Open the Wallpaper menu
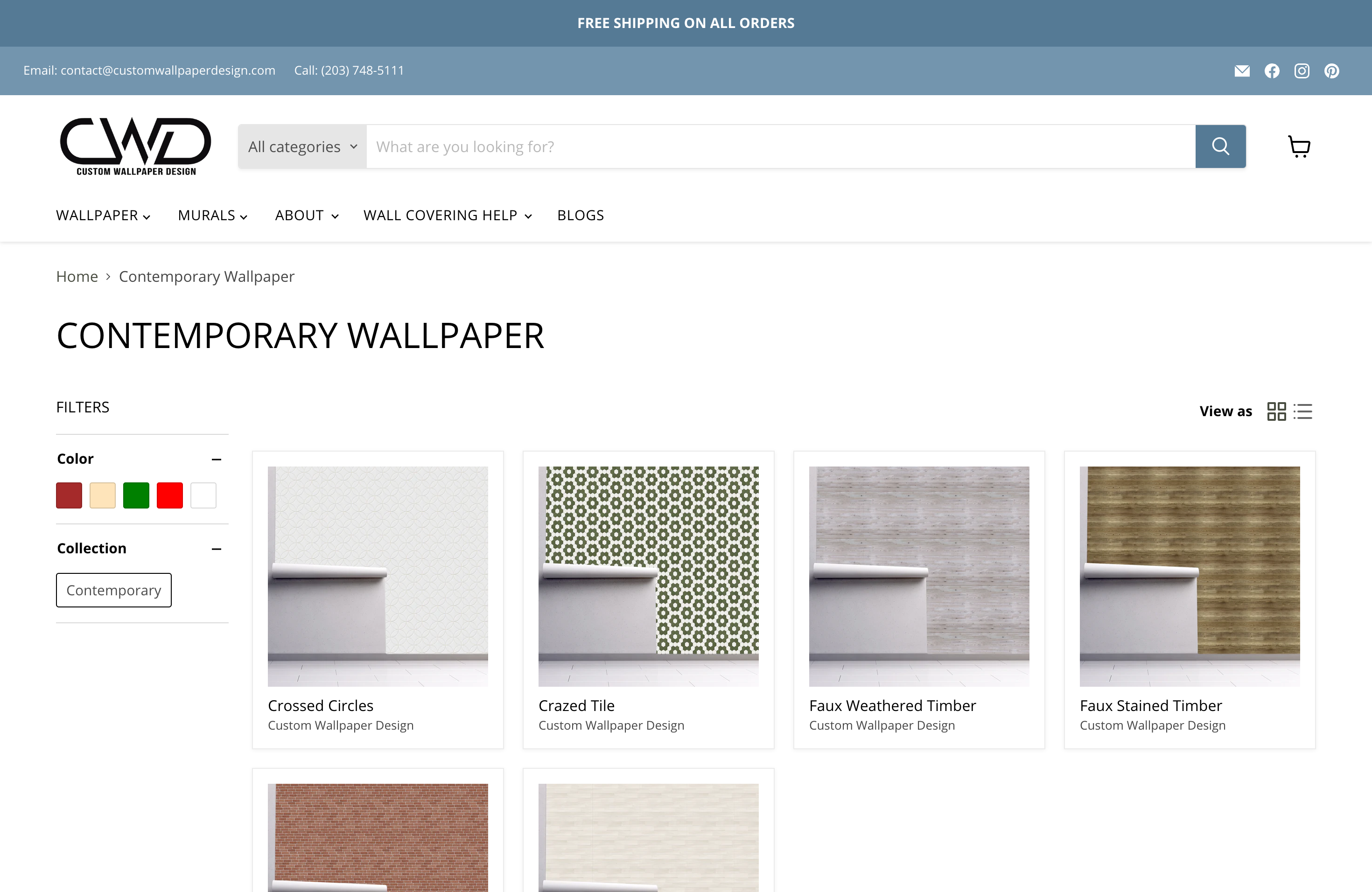 103,216
